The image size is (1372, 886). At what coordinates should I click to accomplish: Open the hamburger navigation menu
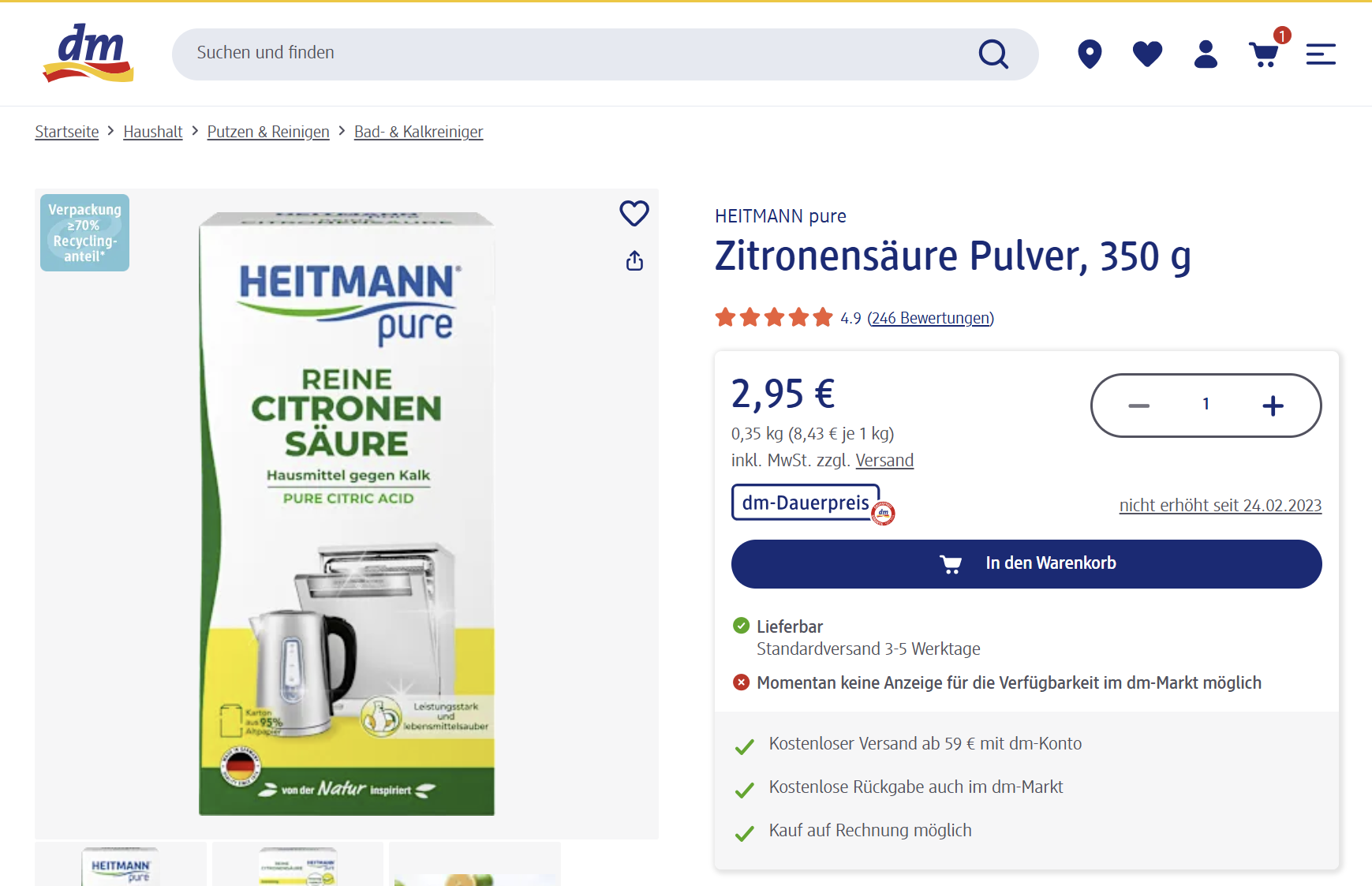point(1321,54)
